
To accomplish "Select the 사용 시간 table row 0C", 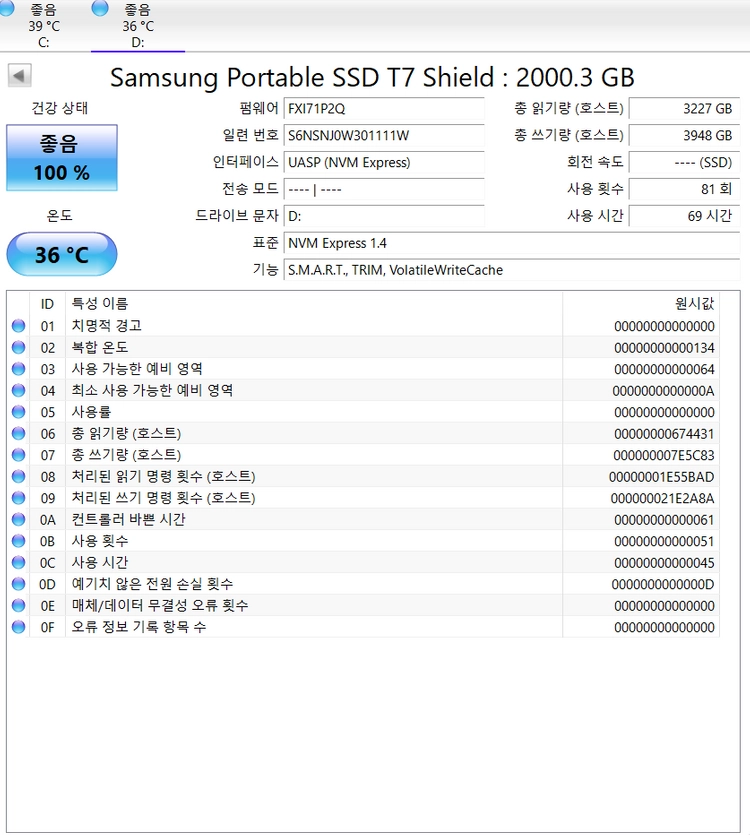I will pos(363,562).
